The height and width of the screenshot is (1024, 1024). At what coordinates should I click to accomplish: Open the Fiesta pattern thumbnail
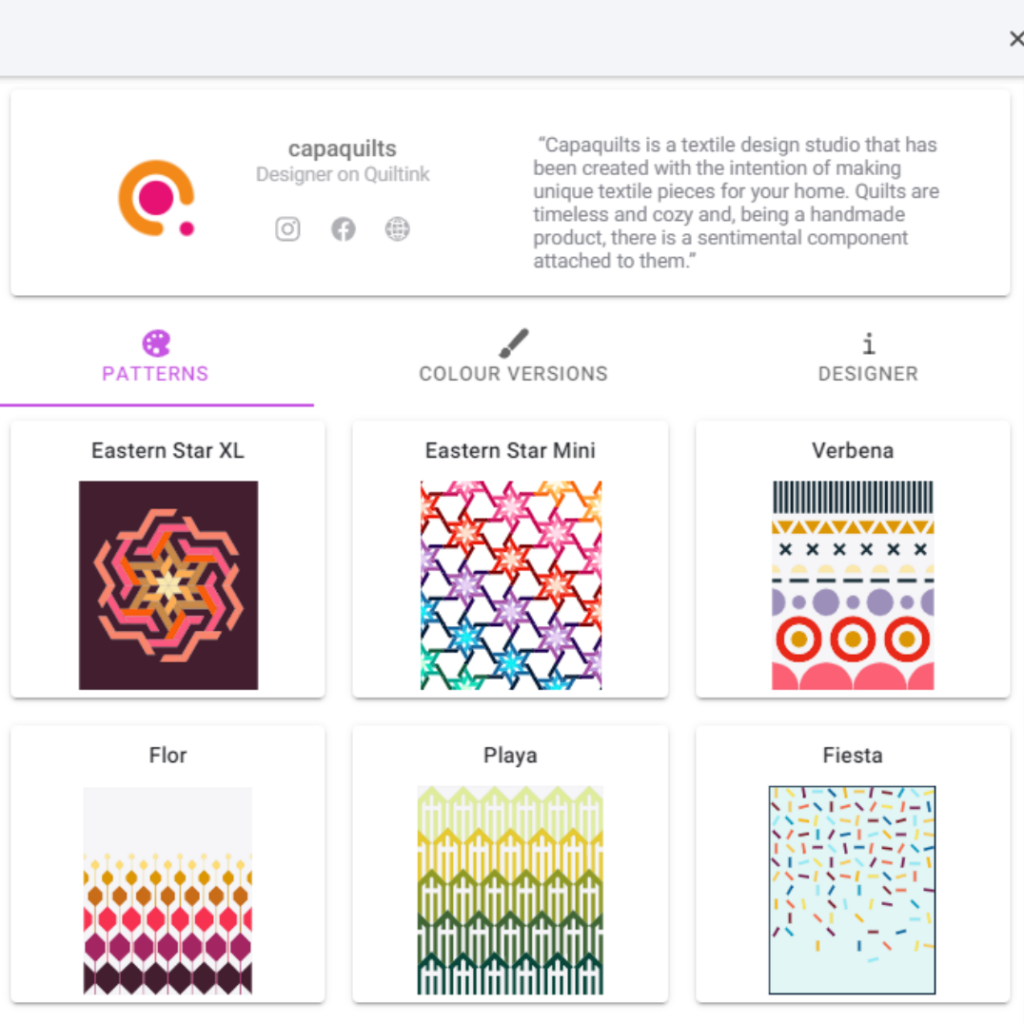852,890
